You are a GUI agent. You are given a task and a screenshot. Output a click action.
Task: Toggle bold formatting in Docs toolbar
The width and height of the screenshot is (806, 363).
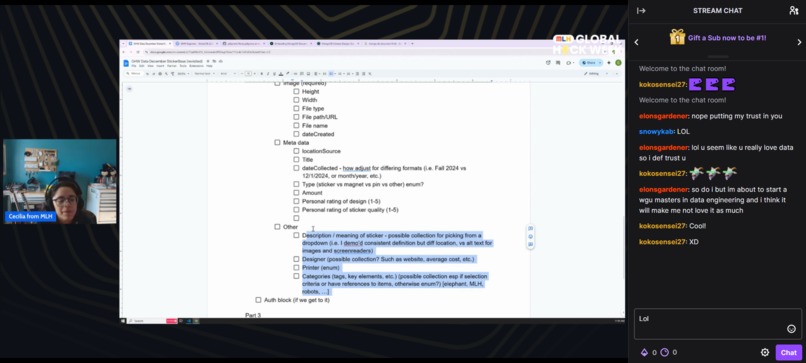tap(262, 74)
